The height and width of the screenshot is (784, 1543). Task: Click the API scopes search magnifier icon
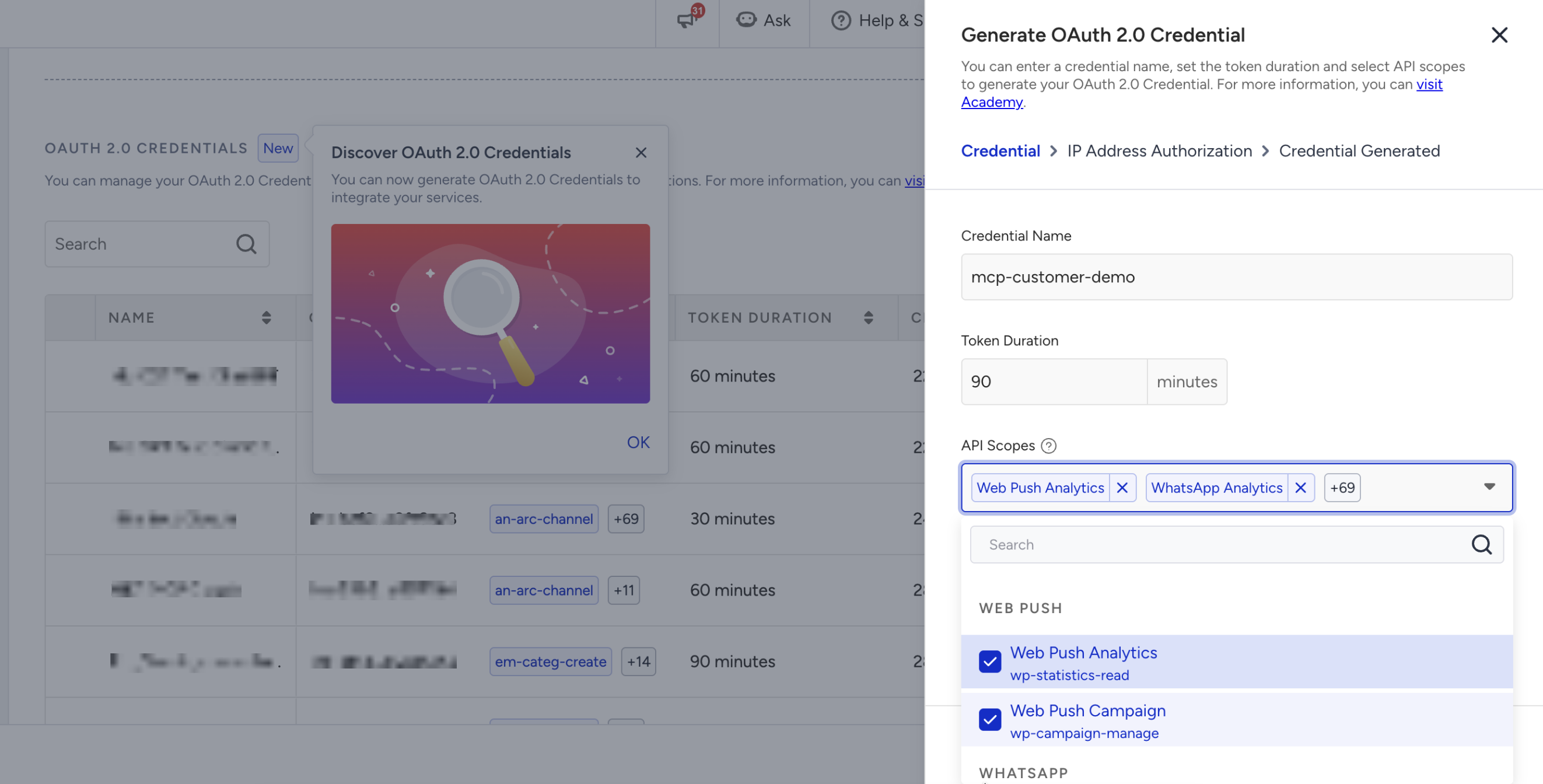click(1481, 544)
